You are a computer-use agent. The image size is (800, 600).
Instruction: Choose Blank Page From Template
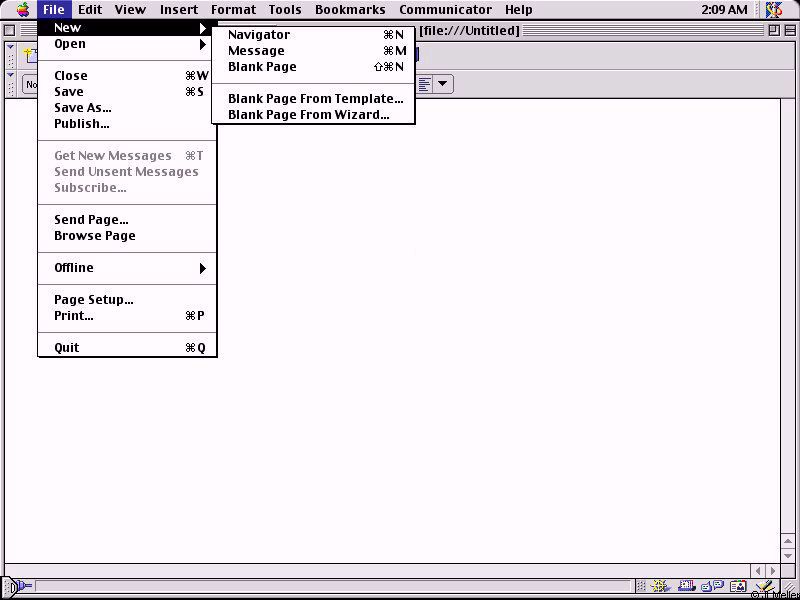tap(315, 99)
